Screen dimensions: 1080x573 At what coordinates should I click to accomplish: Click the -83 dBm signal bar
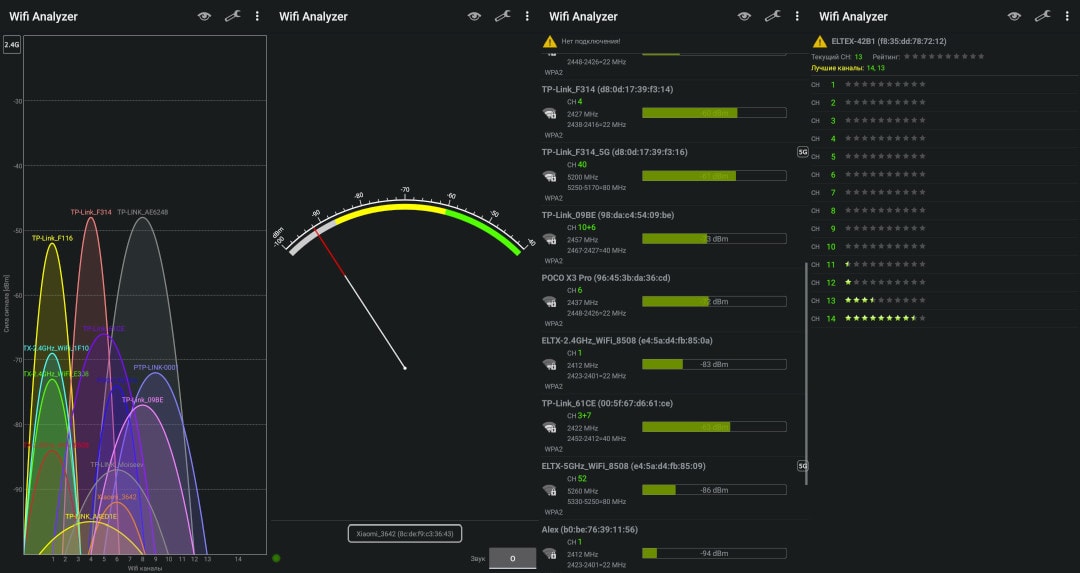714,364
